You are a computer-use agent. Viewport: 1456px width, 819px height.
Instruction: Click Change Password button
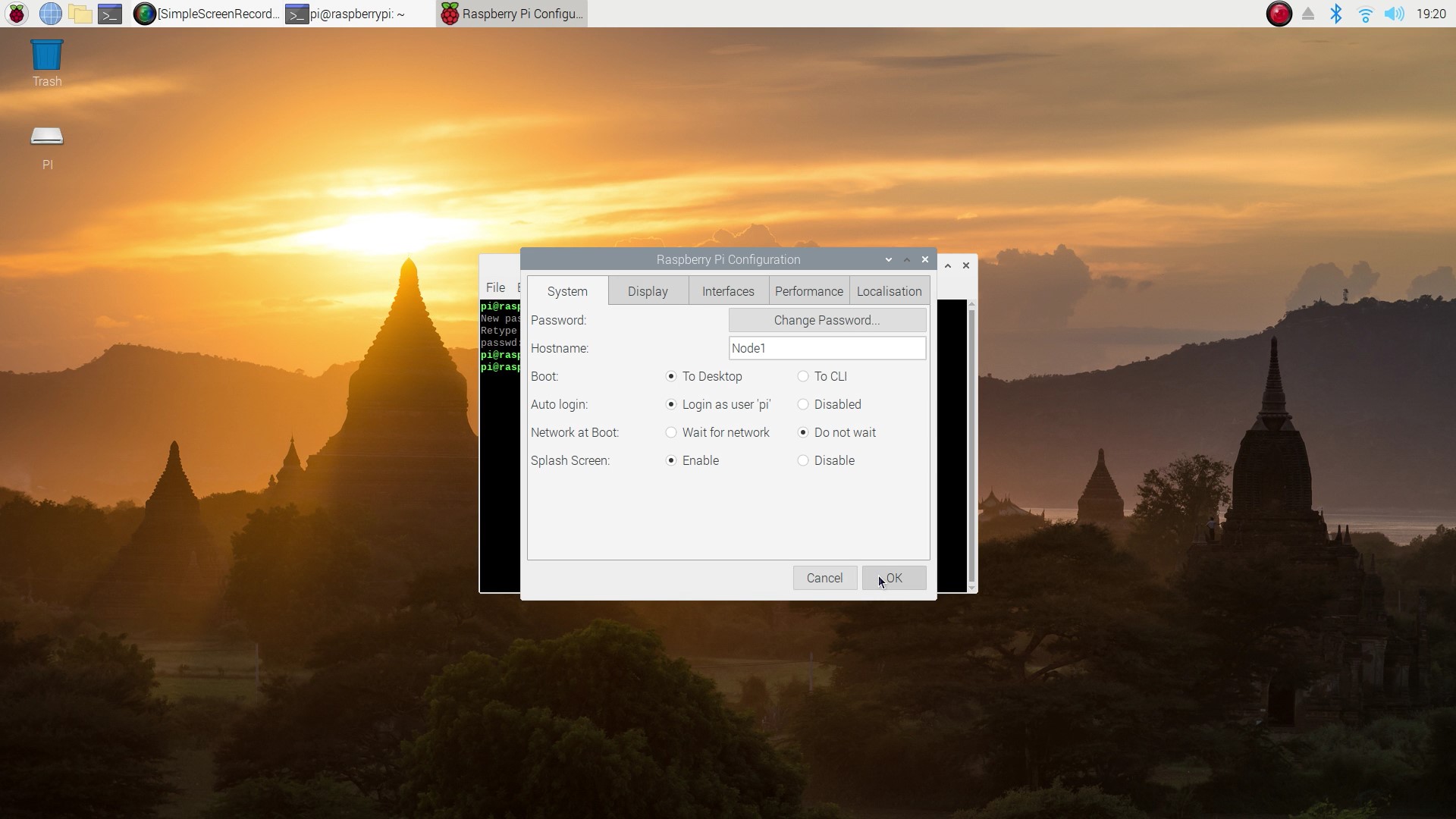(826, 319)
